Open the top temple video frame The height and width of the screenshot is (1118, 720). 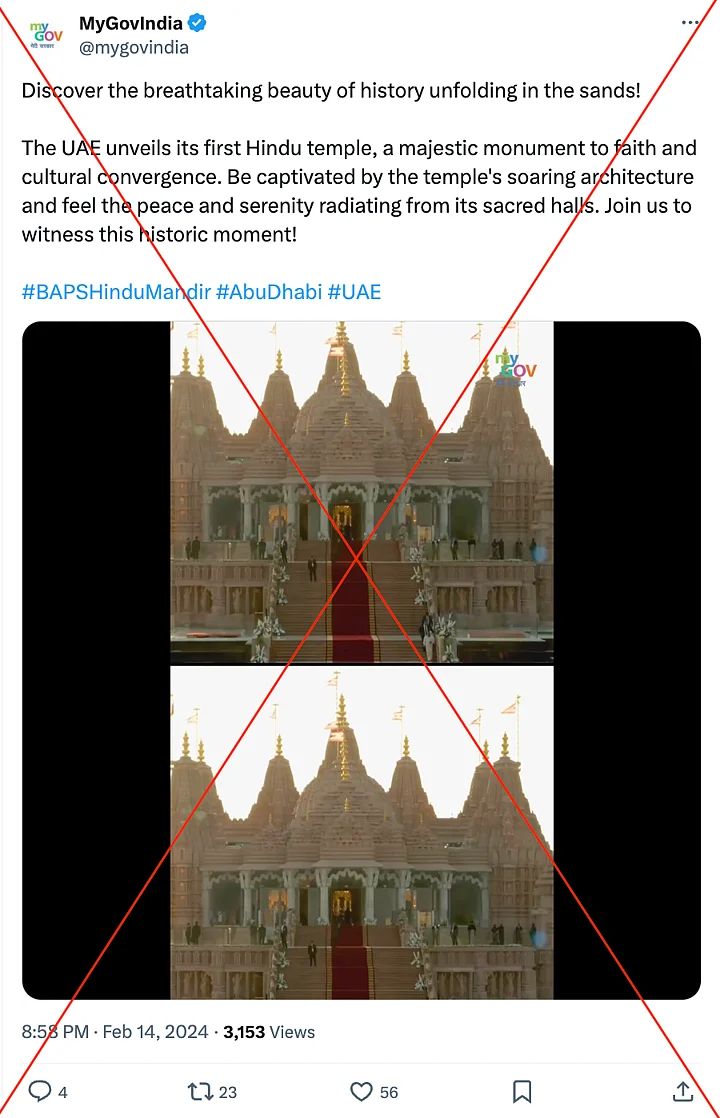click(x=361, y=492)
